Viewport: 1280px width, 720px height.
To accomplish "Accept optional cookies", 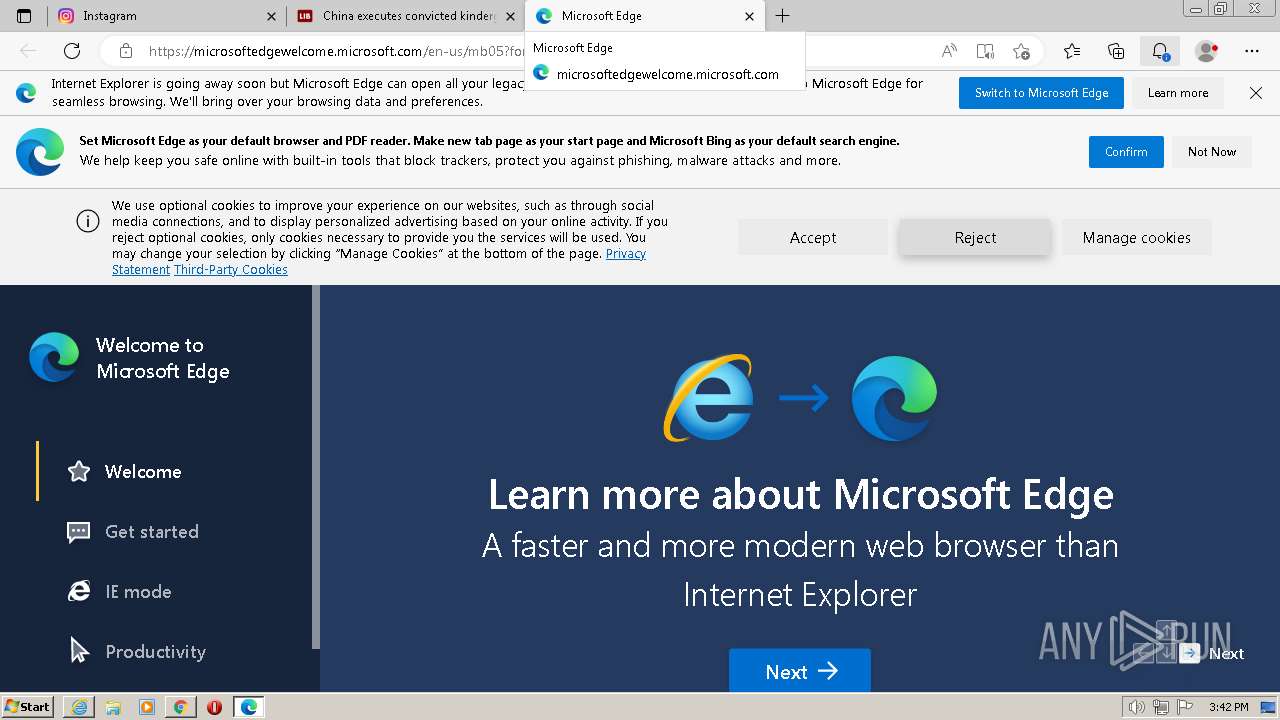I will coord(813,237).
